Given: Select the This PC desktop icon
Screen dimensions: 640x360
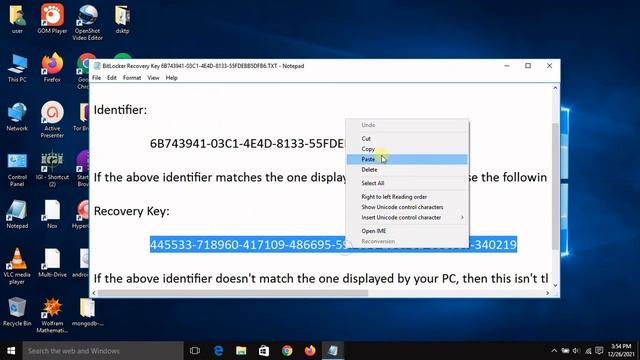Looking at the screenshot, I should coord(17,68).
